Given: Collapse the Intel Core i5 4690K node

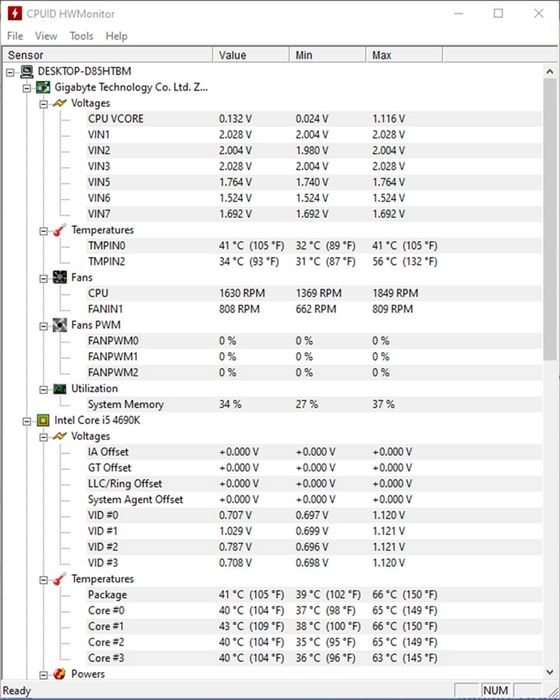Looking at the screenshot, I should point(27,421).
